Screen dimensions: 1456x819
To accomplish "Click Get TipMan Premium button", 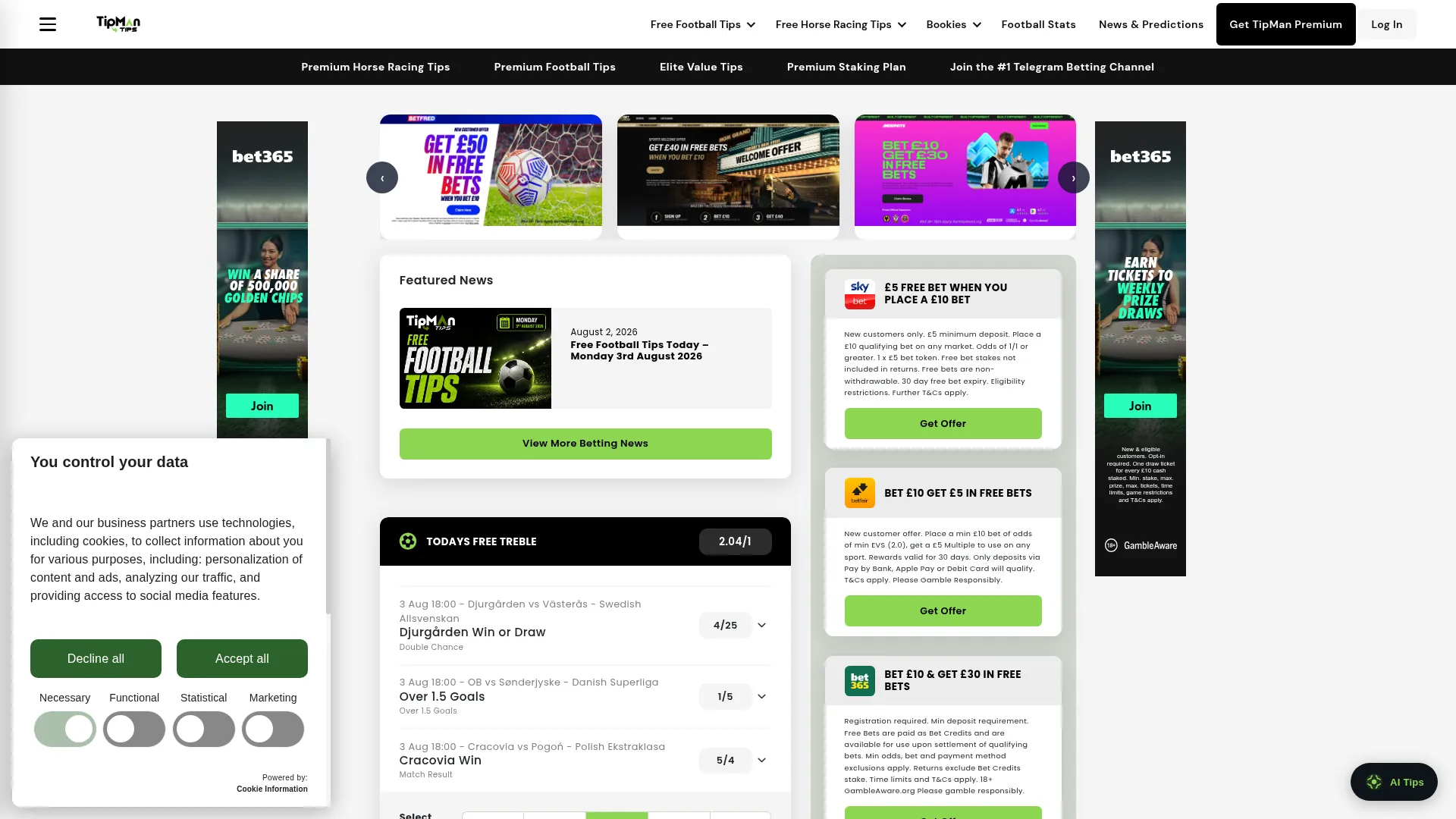I will click(x=1286, y=24).
